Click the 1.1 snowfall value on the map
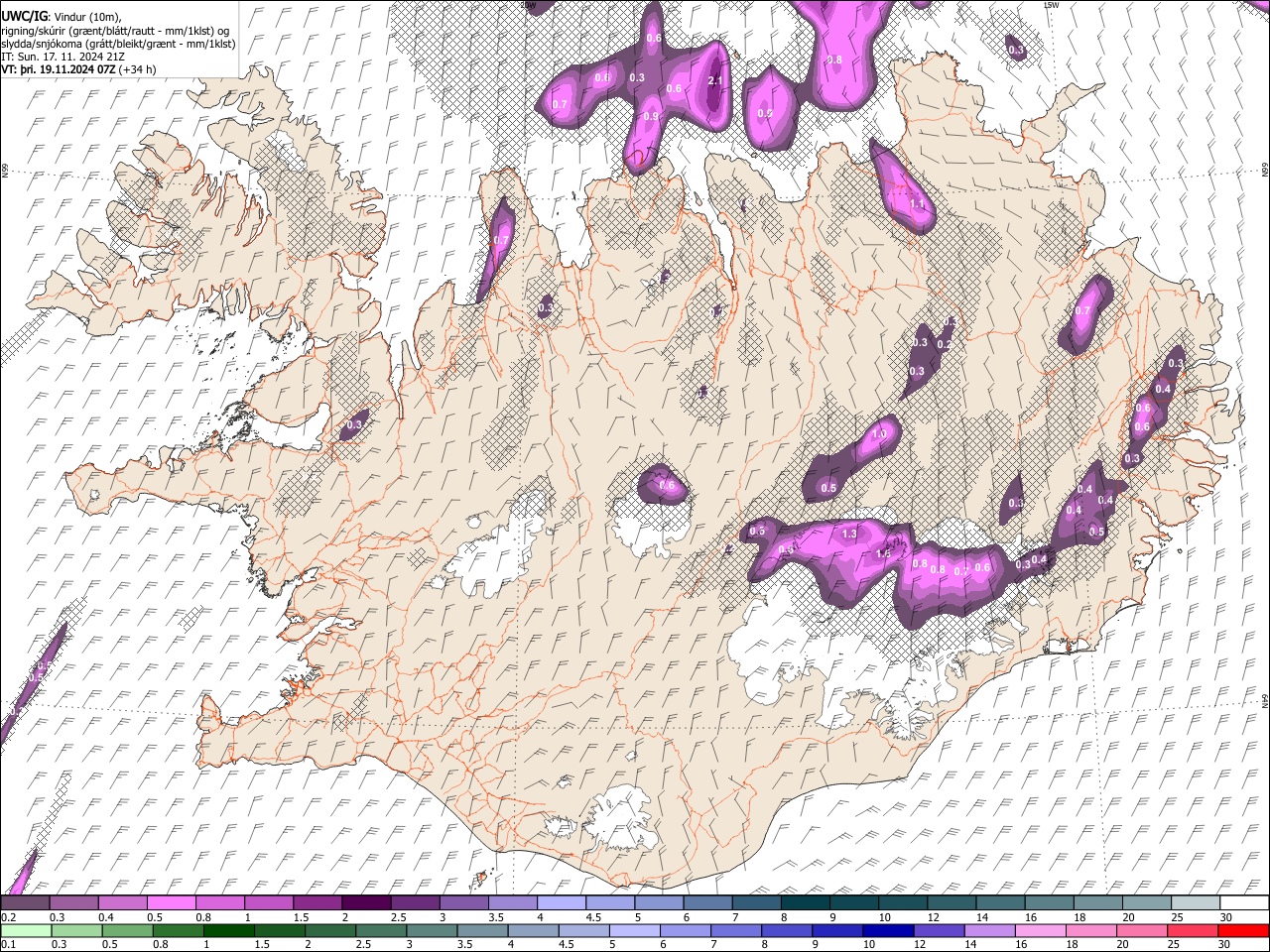This screenshot has width=1270, height=952. (x=917, y=204)
